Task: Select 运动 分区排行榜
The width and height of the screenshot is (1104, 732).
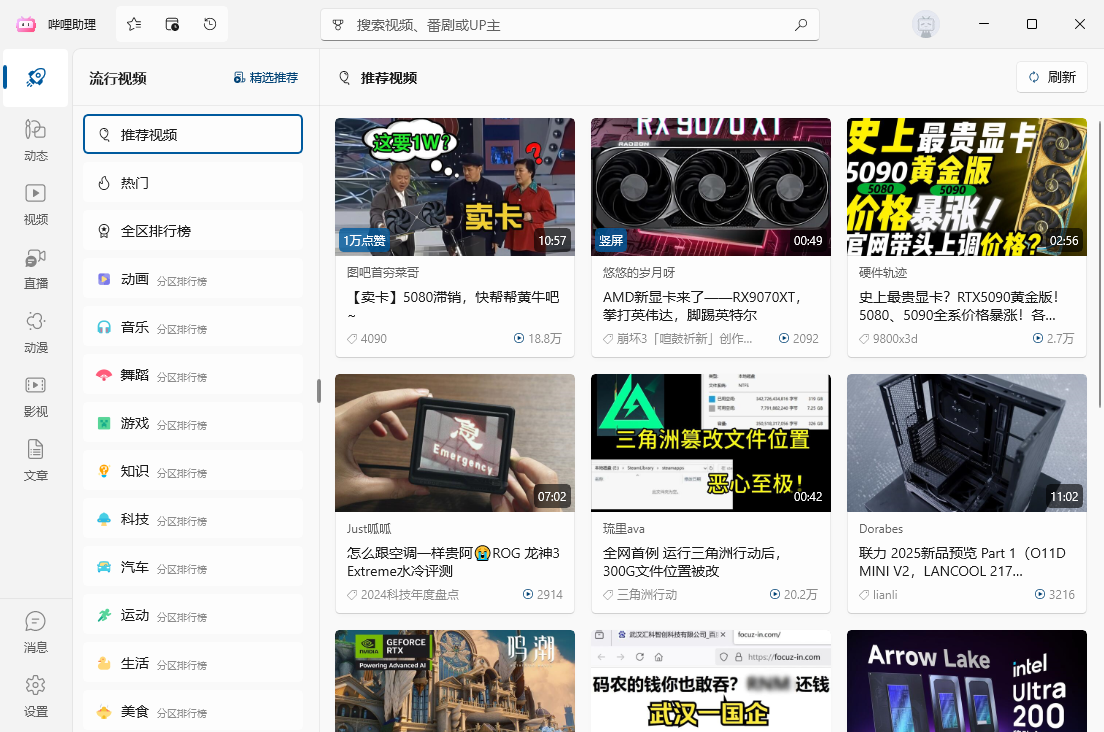Action: coord(193,614)
